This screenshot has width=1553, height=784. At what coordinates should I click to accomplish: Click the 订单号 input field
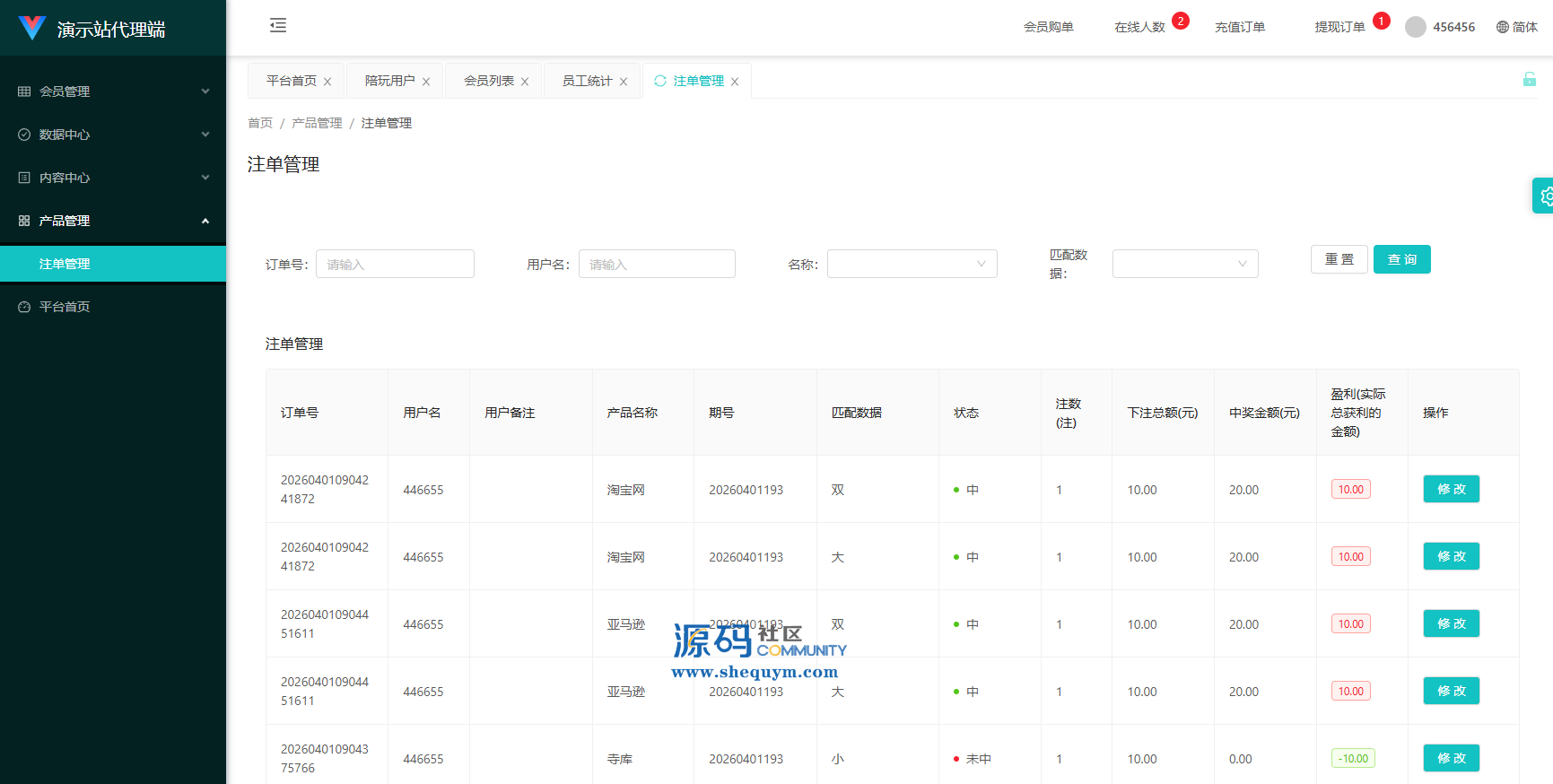(x=395, y=264)
